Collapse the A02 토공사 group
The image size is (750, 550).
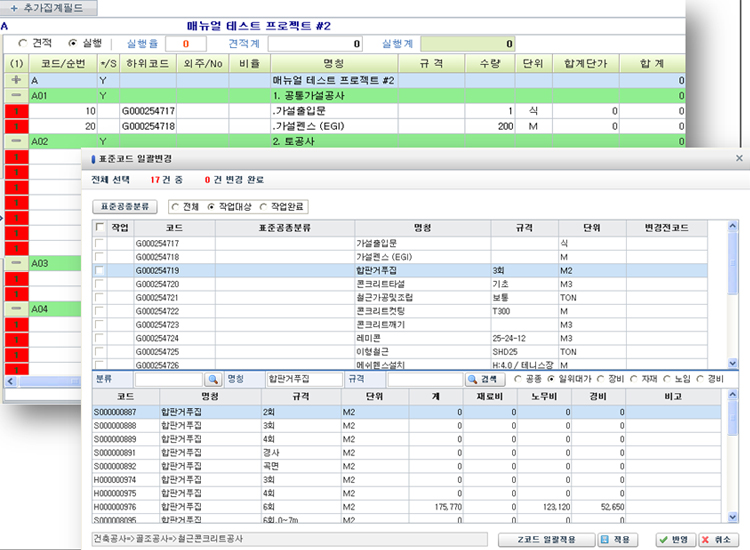coord(16,142)
